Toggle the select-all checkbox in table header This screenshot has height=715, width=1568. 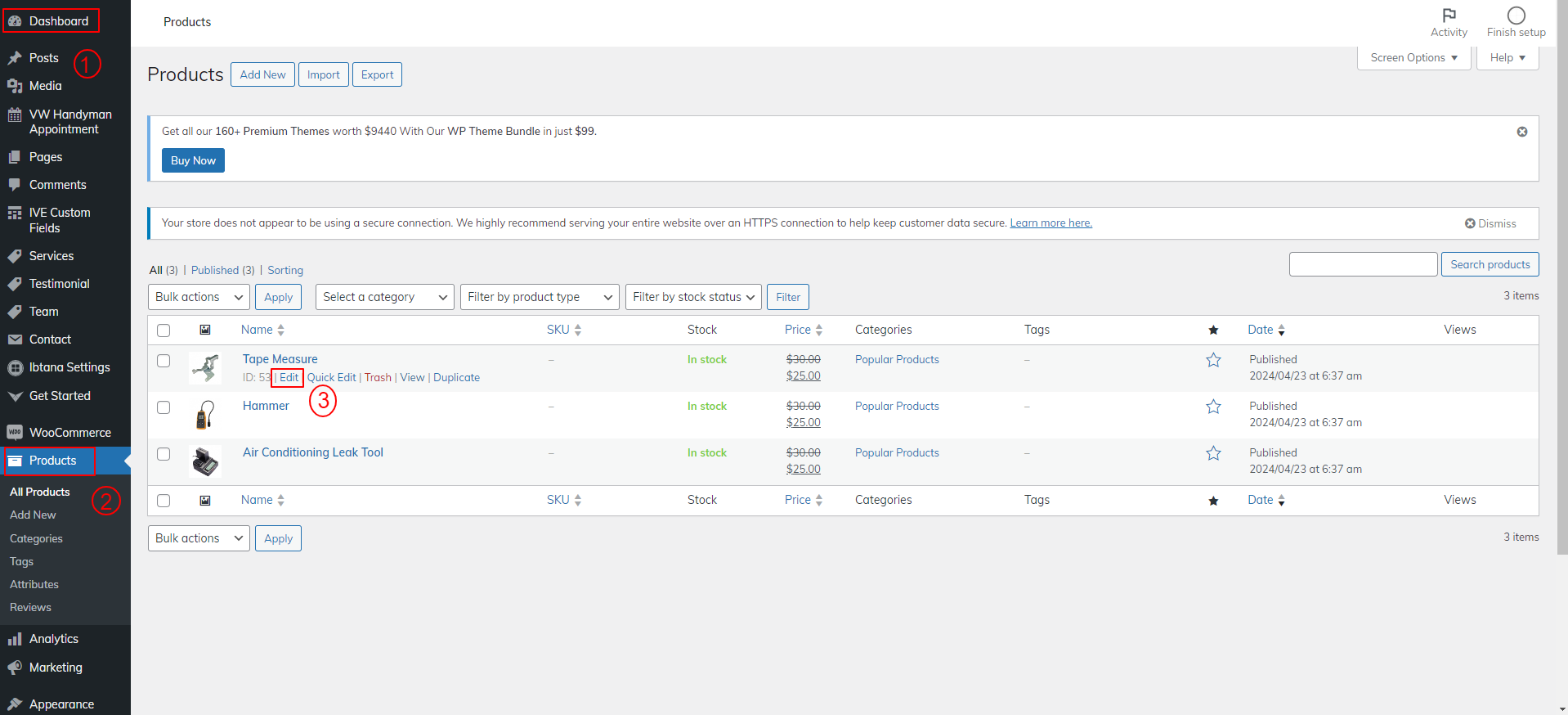tap(164, 331)
